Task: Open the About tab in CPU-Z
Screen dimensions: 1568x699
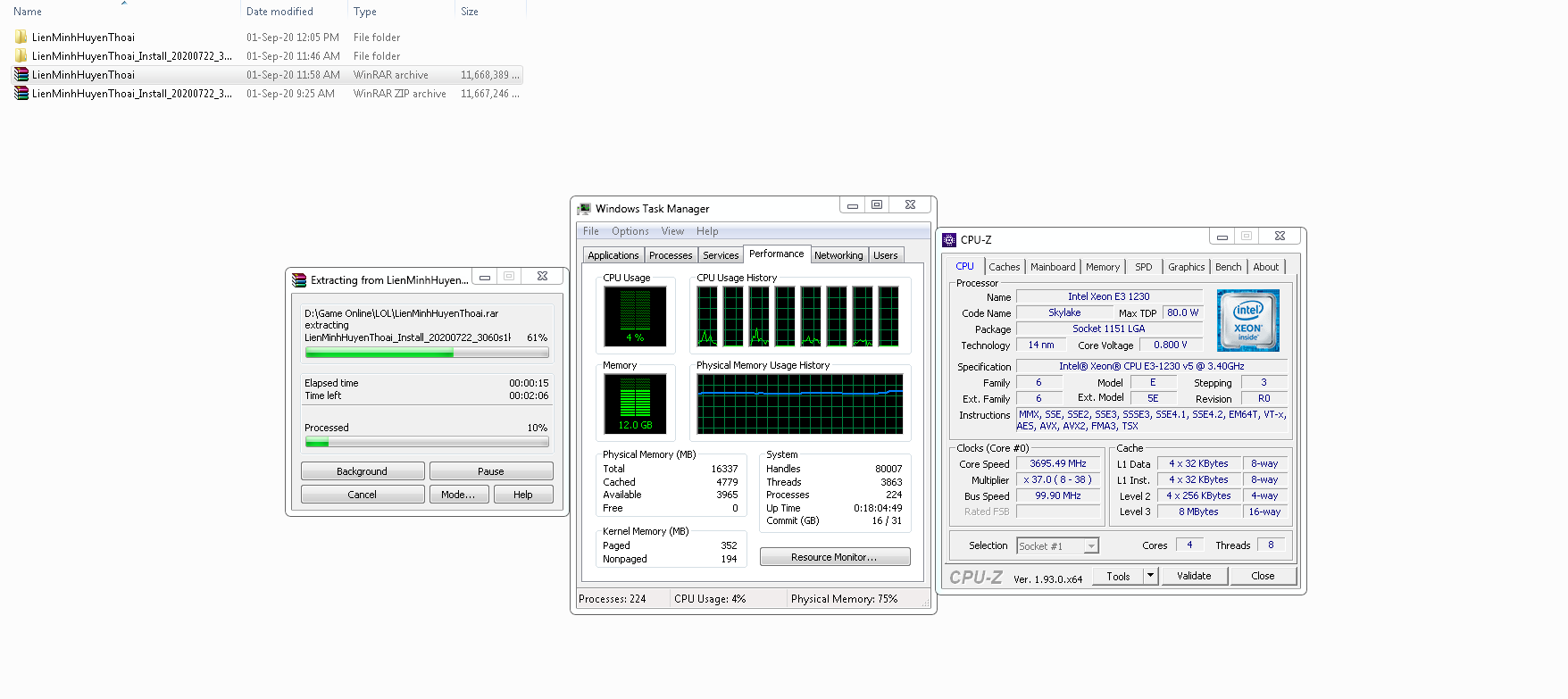Action: (1266, 267)
